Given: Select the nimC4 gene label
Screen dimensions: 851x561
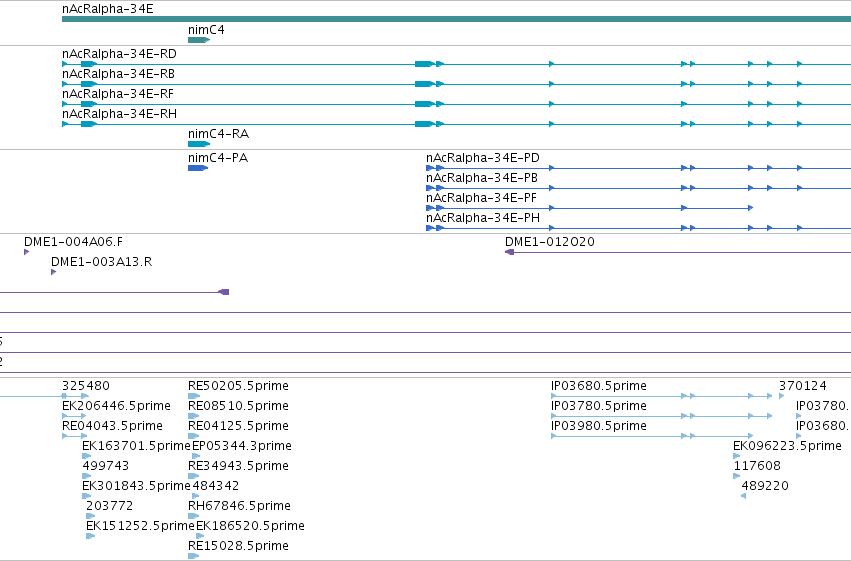Looking at the screenshot, I should (206, 29).
